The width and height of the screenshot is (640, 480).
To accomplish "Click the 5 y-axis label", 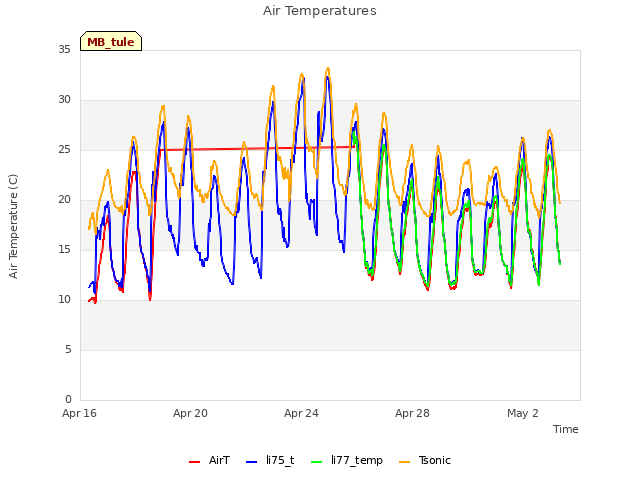I will tap(68, 349).
